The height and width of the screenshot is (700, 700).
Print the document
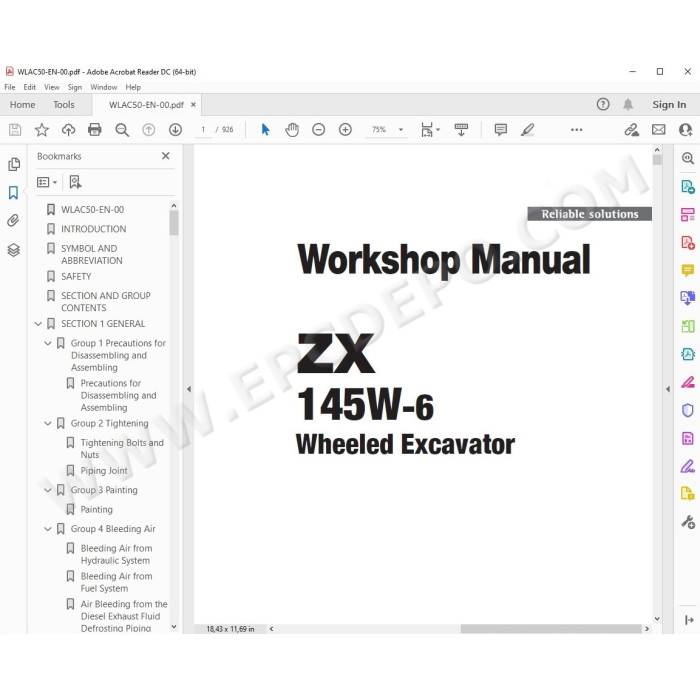[95, 129]
